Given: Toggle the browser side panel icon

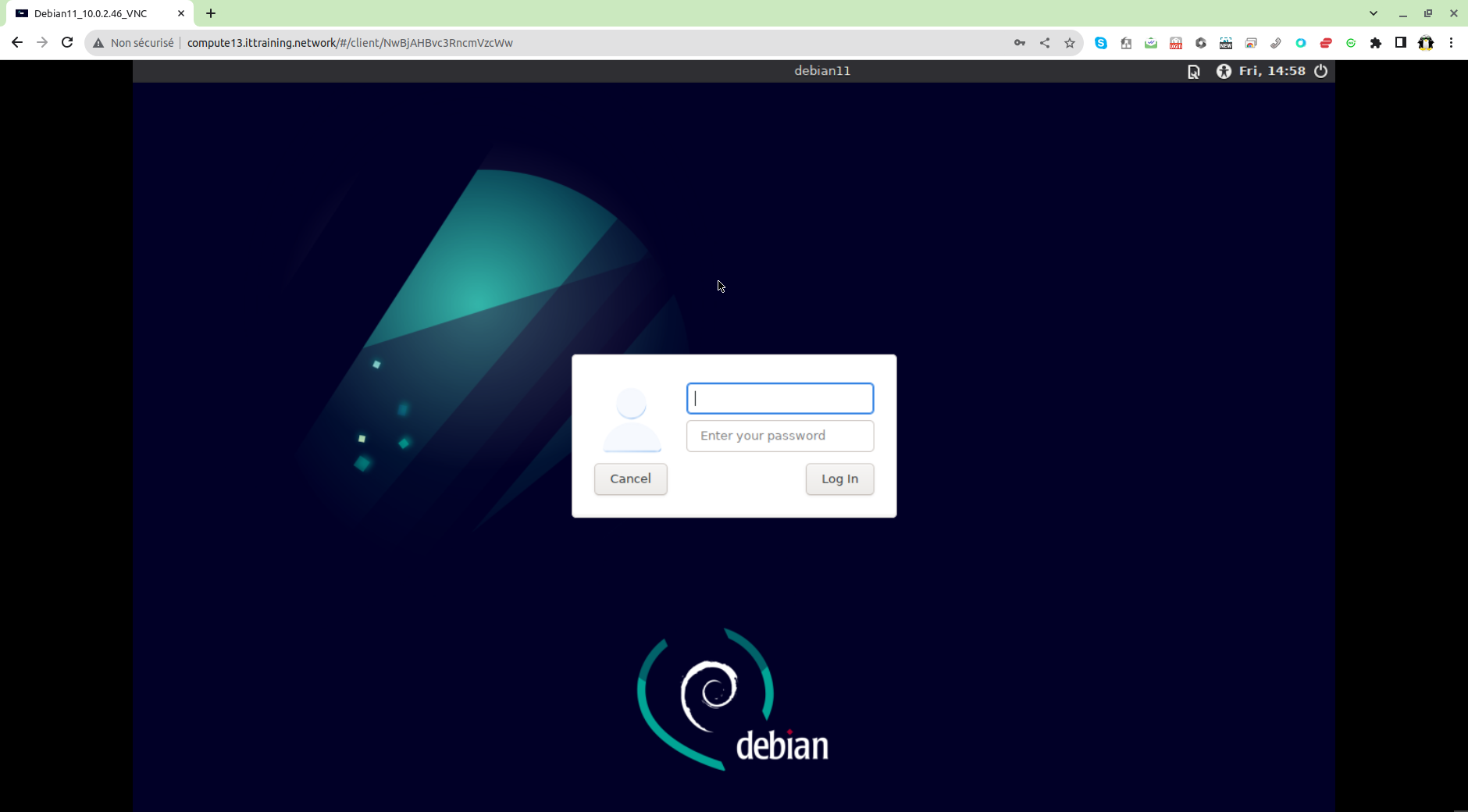Looking at the screenshot, I should (1401, 43).
